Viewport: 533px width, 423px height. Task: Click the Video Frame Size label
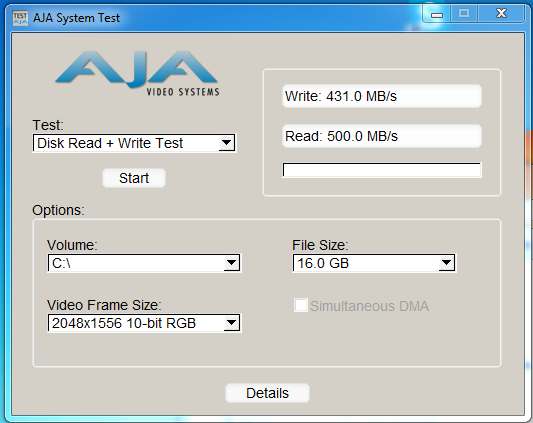[104, 305]
